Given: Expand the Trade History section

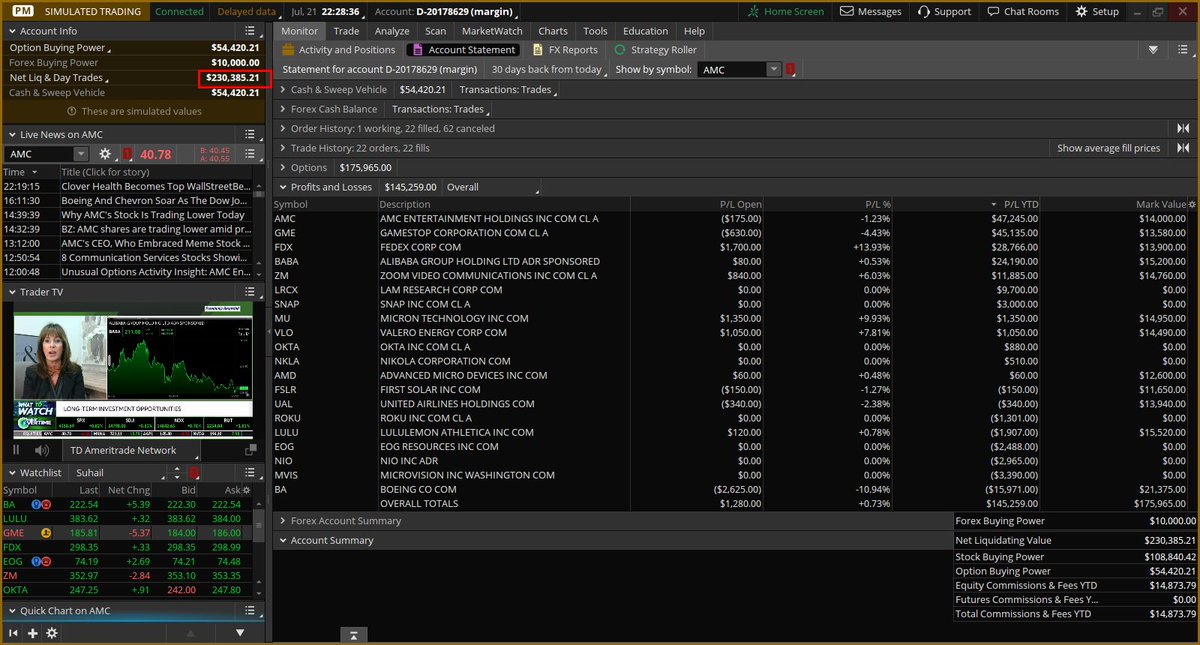Looking at the screenshot, I should [283, 148].
